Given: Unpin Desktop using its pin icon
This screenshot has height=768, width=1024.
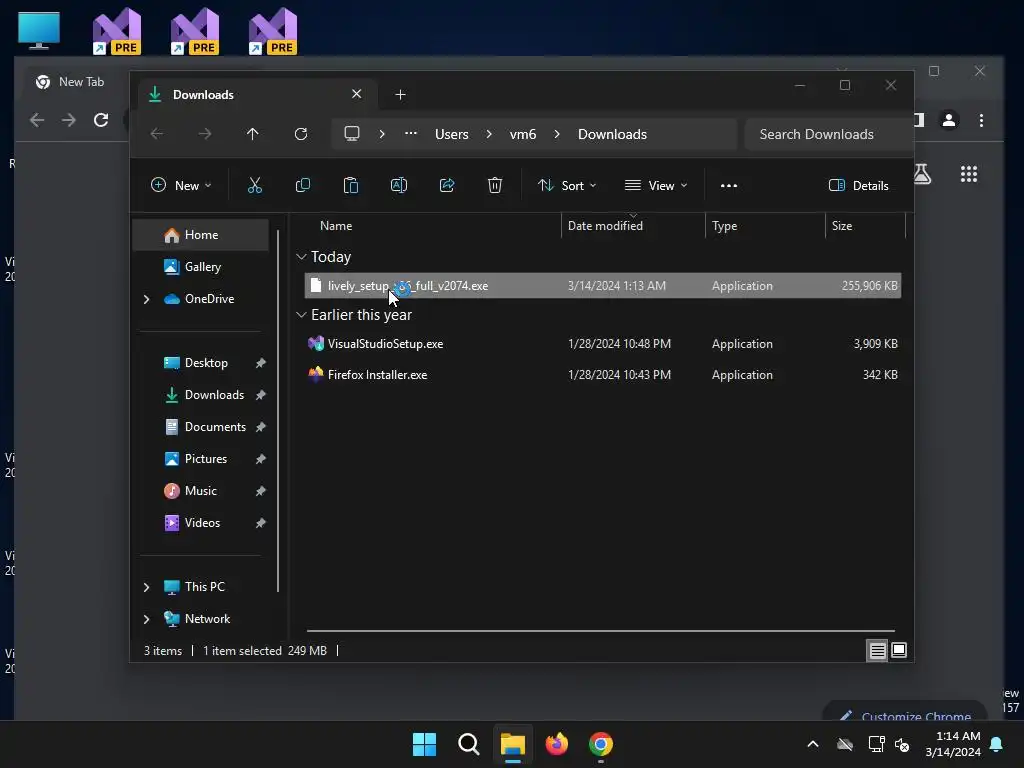Looking at the screenshot, I should 261,363.
